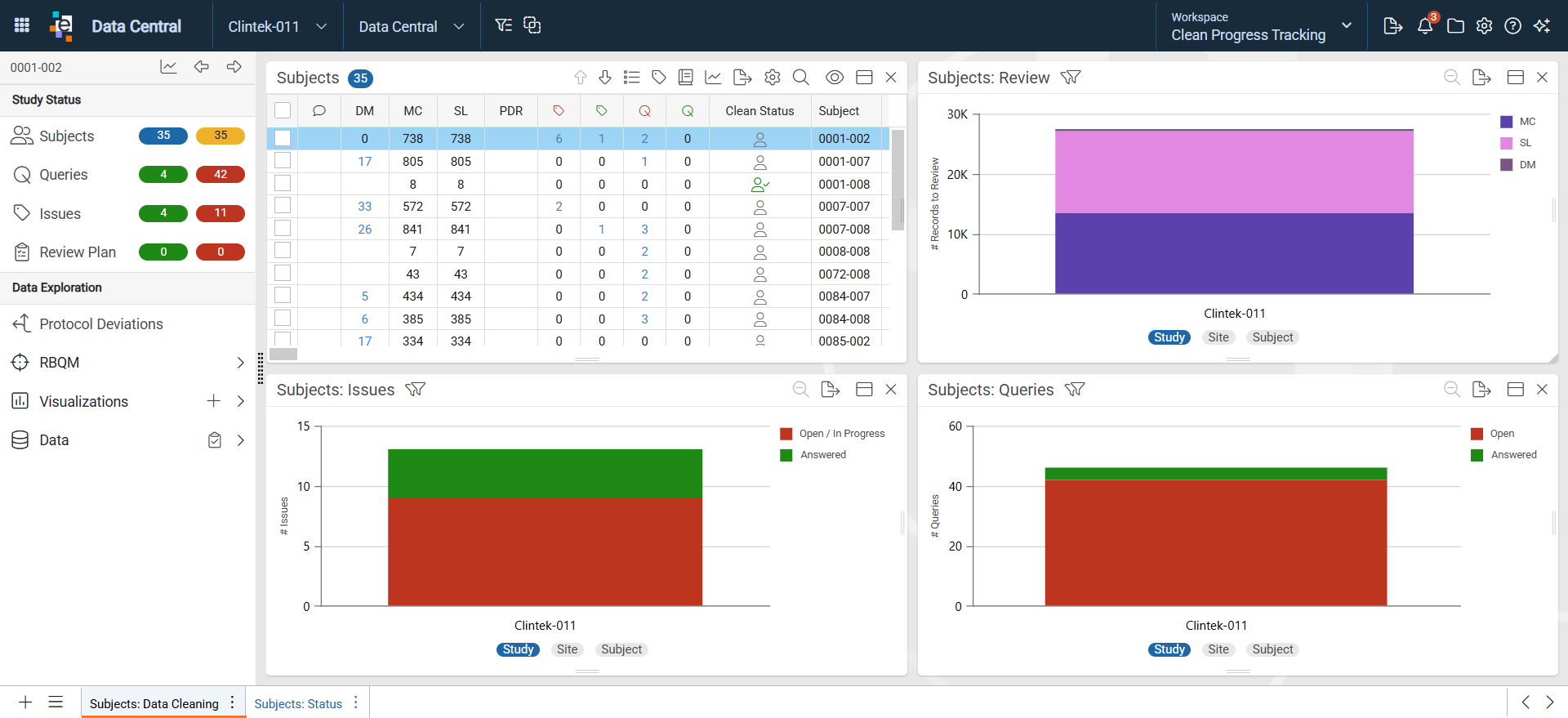Add a new visualization with plus icon
The height and width of the screenshot is (718, 1568).
pyautogui.click(x=214, y=401)
